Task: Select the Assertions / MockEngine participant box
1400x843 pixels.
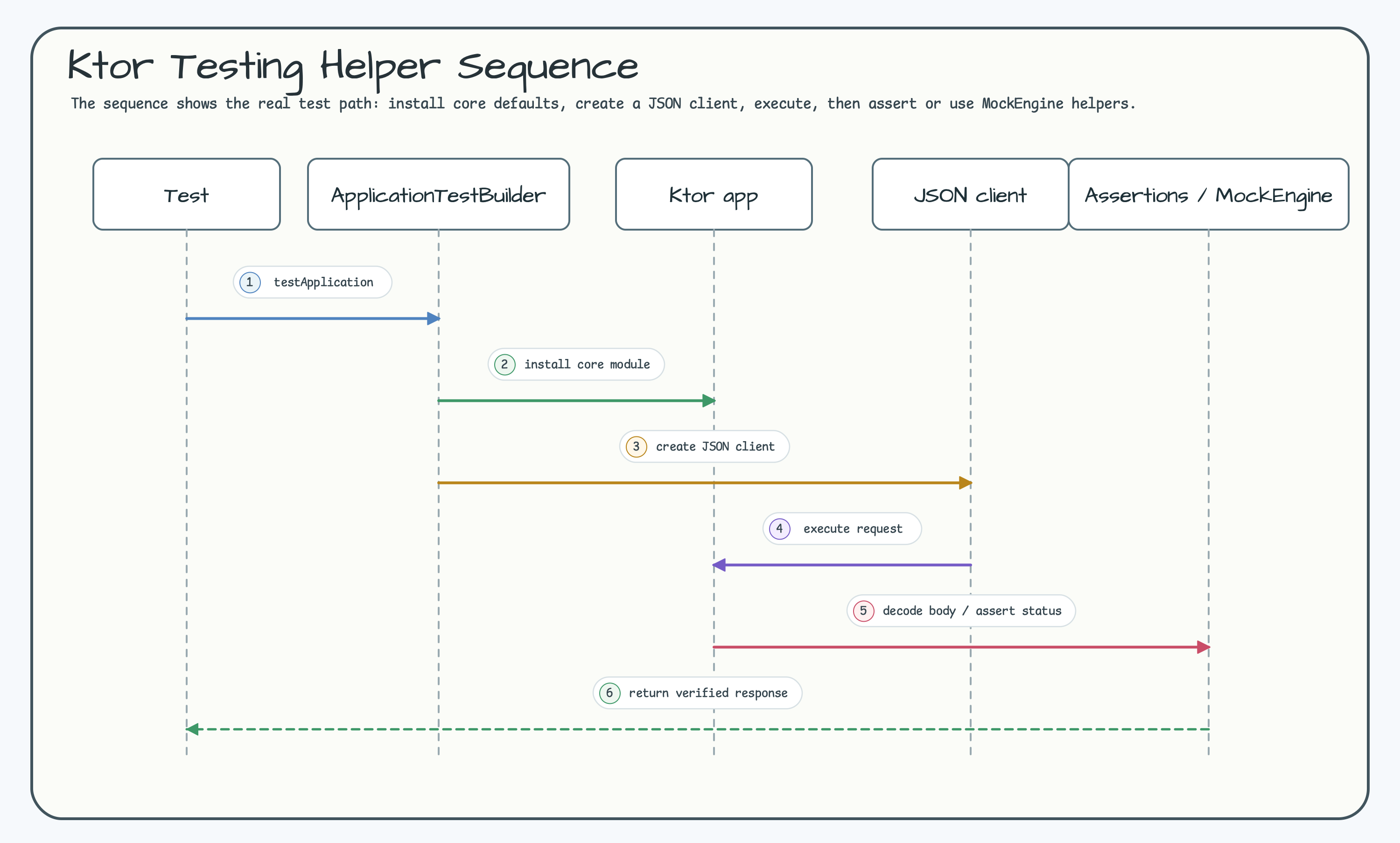Action: (1209, 194)
